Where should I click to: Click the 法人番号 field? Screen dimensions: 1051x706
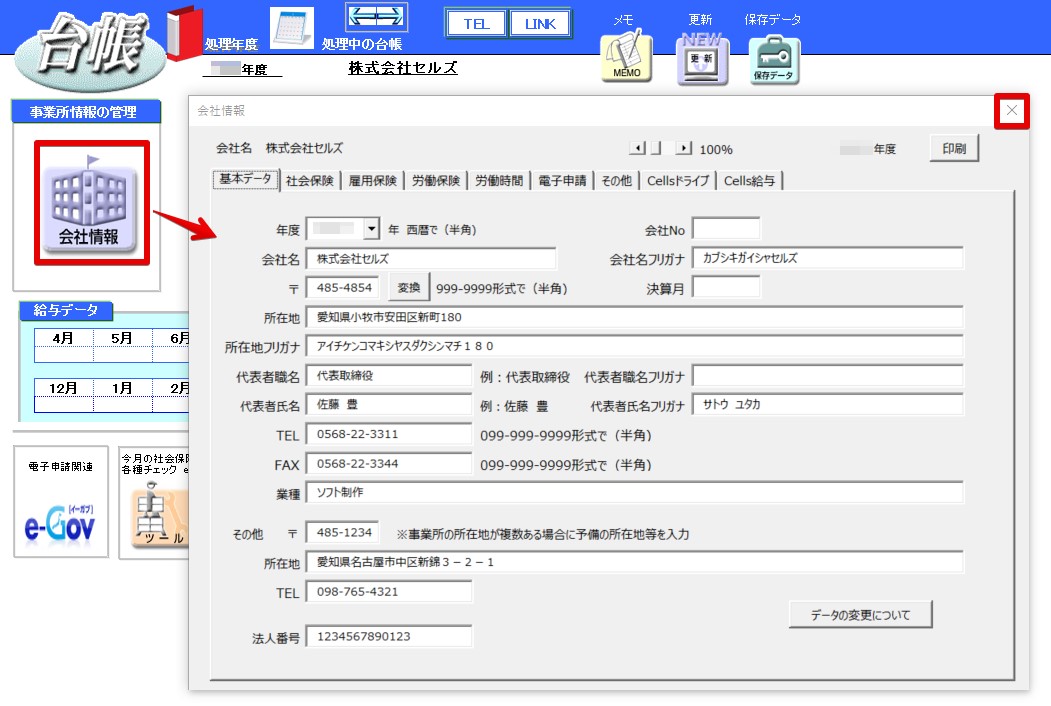tap(389, 636)
